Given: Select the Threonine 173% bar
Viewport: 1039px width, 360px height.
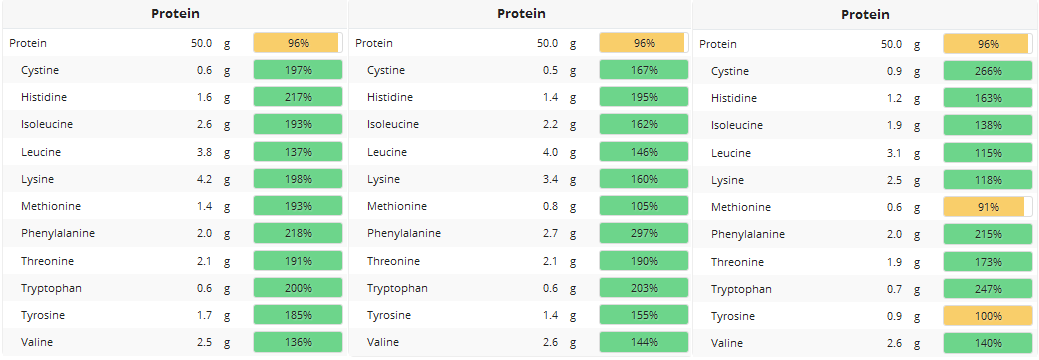Looking at the screenshot, I should [988, 262].
